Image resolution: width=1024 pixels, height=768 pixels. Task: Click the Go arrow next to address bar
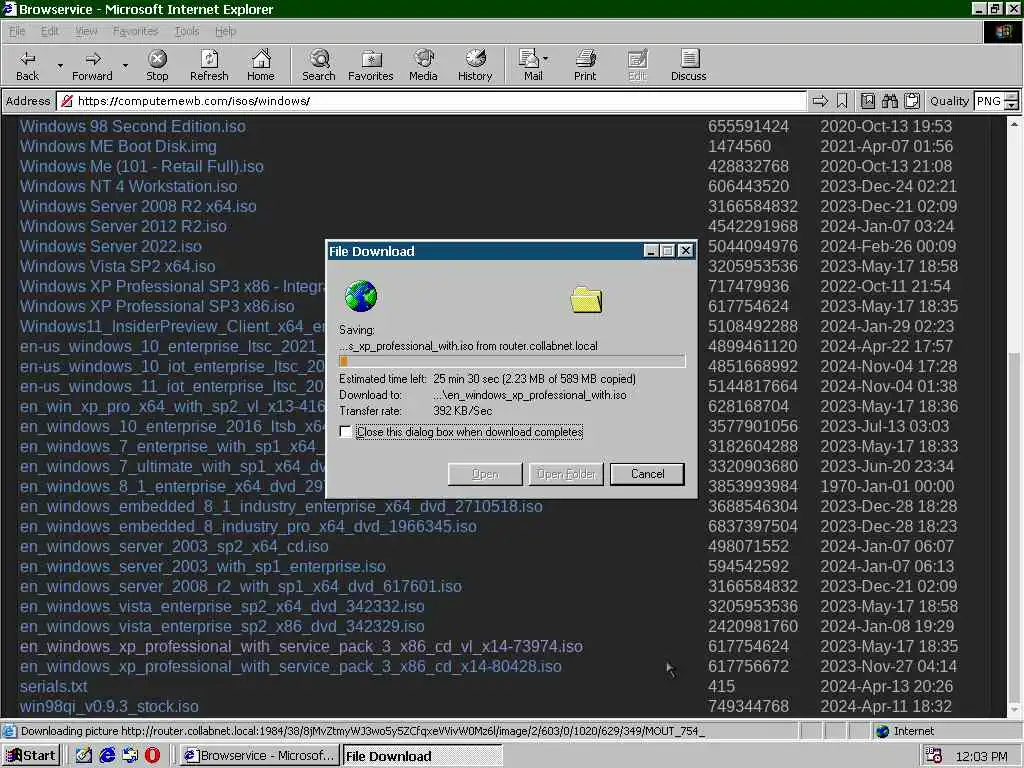coord(820,101)
